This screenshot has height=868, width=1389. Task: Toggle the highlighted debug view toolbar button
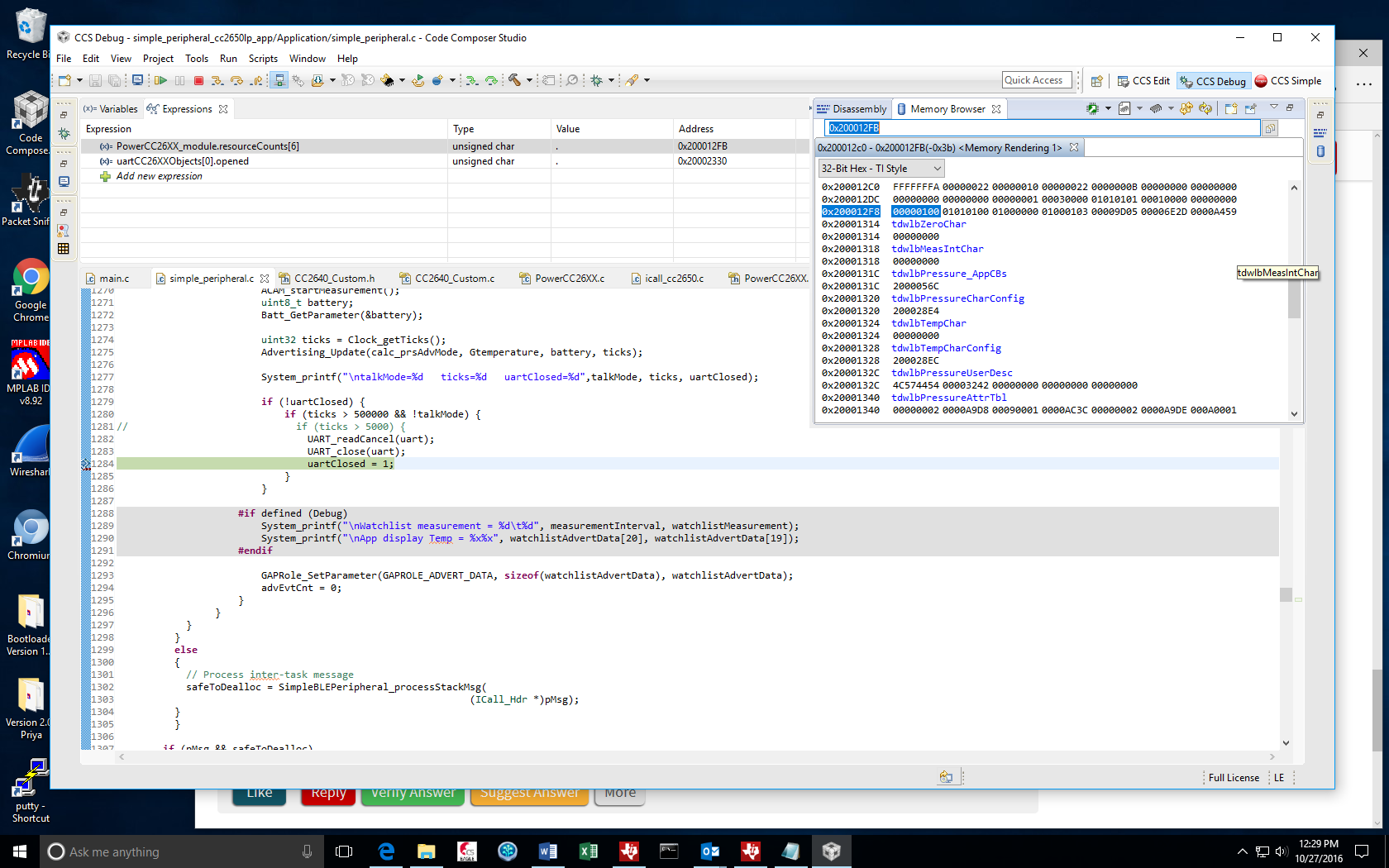[279, 80]
